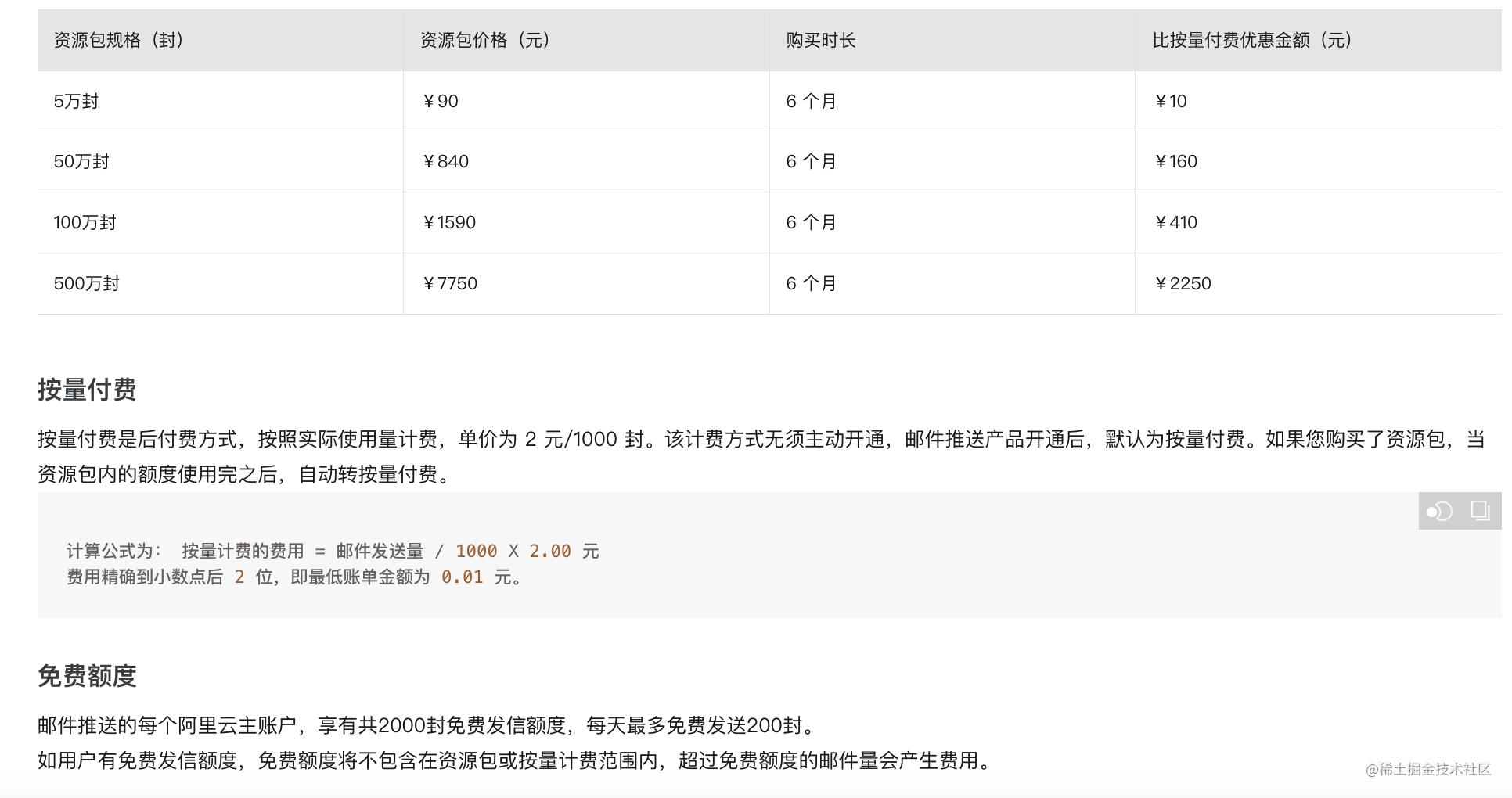The width and height of the screenshot is (1512, 798).
Task: Click the 资源包价格（元） column header
Action: coord(485,40)
